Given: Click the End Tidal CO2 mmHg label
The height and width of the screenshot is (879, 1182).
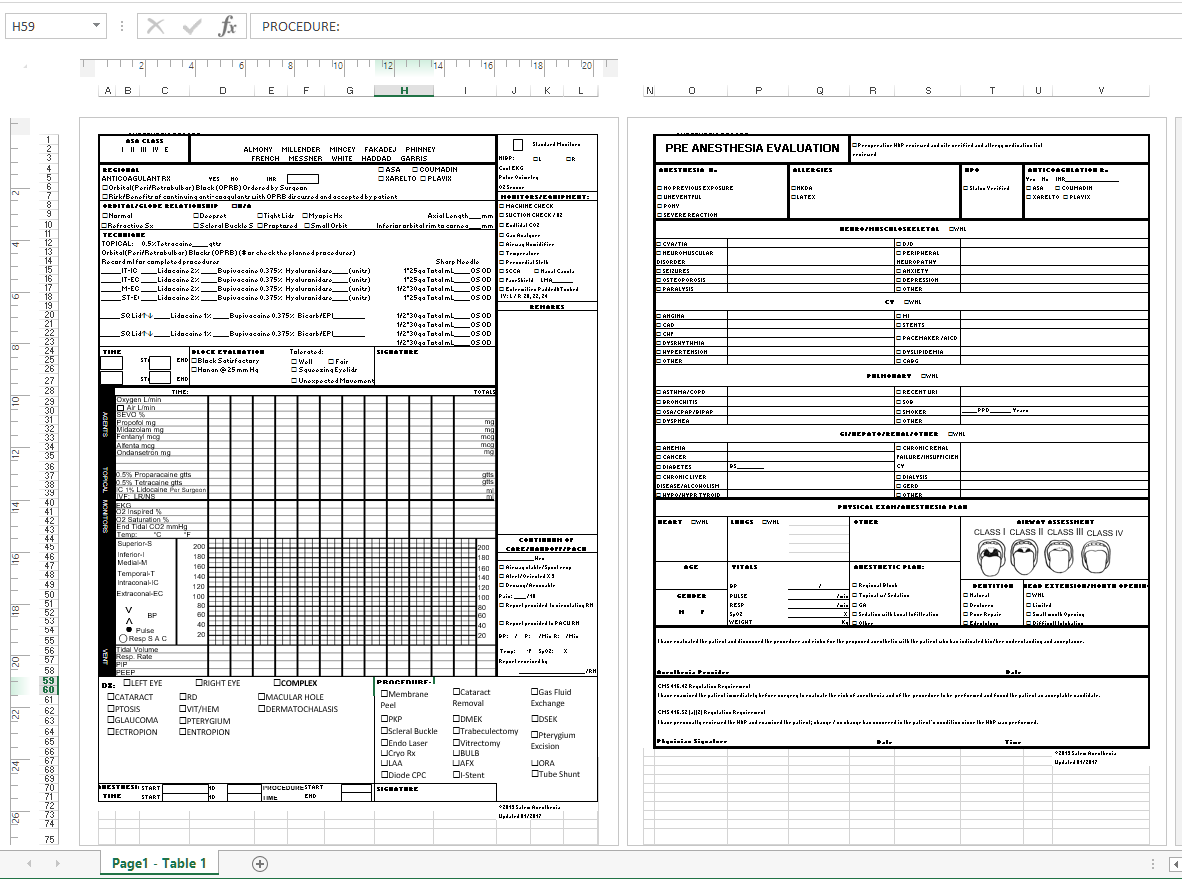Looking at the screenshot, I should (x=152, y=527).
